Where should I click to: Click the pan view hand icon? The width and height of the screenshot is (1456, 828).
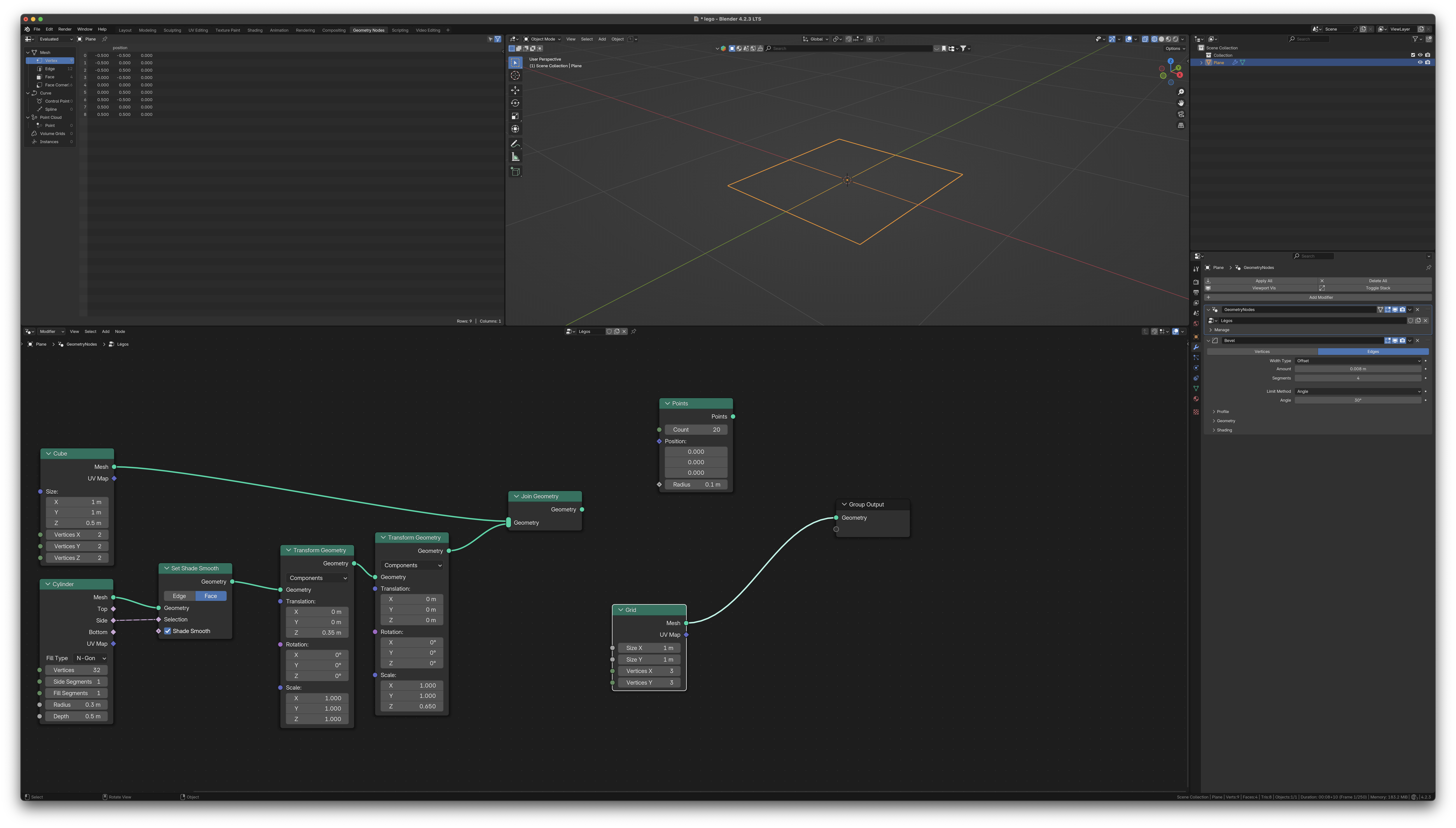click(x=1181, y=103)
